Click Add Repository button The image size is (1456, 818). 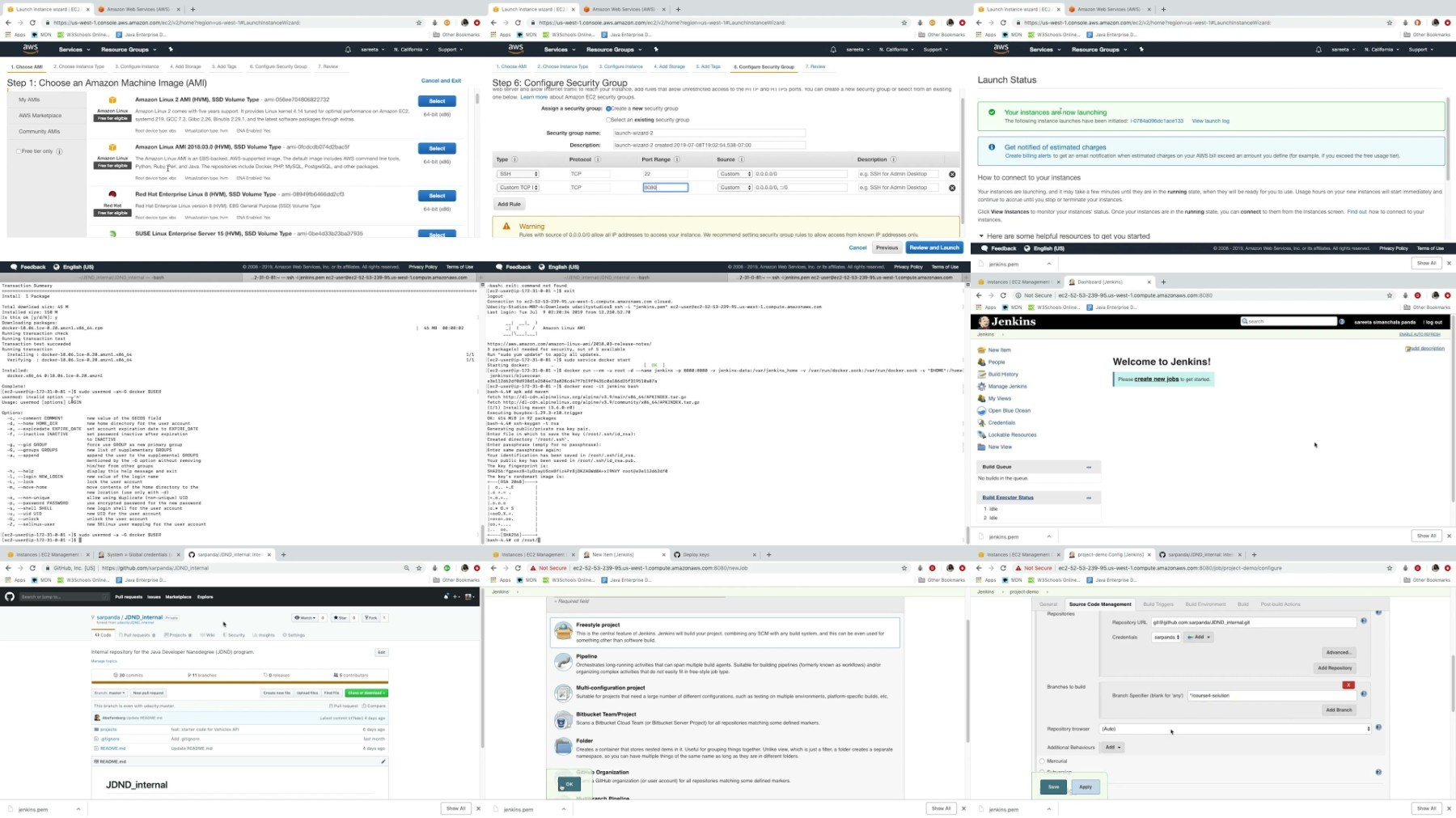1335,668
